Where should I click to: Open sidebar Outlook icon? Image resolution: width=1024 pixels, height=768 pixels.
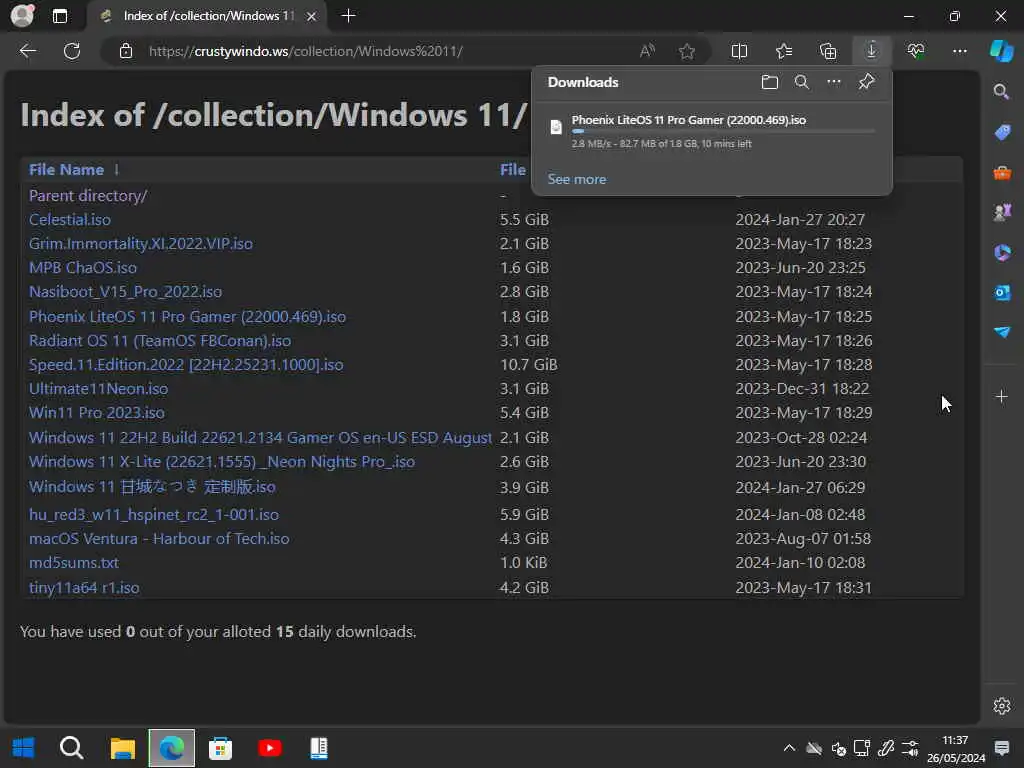[x=1002, y=293]
